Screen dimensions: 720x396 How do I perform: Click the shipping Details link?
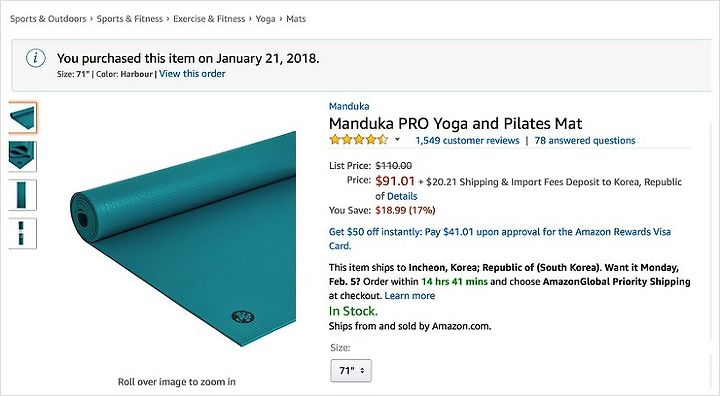point(402,196)
